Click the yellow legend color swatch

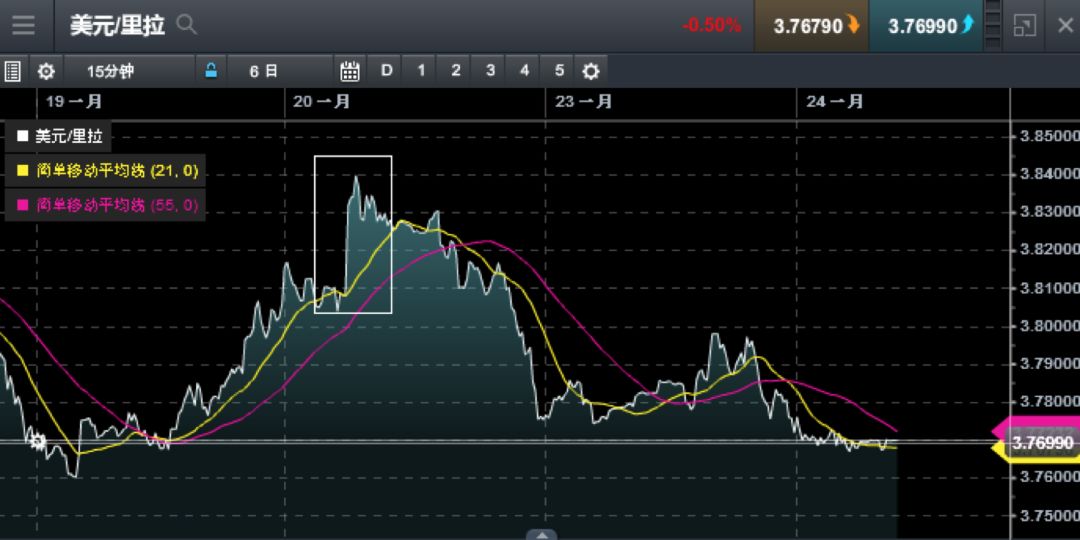pyautogui.click(x=22, y=170)
